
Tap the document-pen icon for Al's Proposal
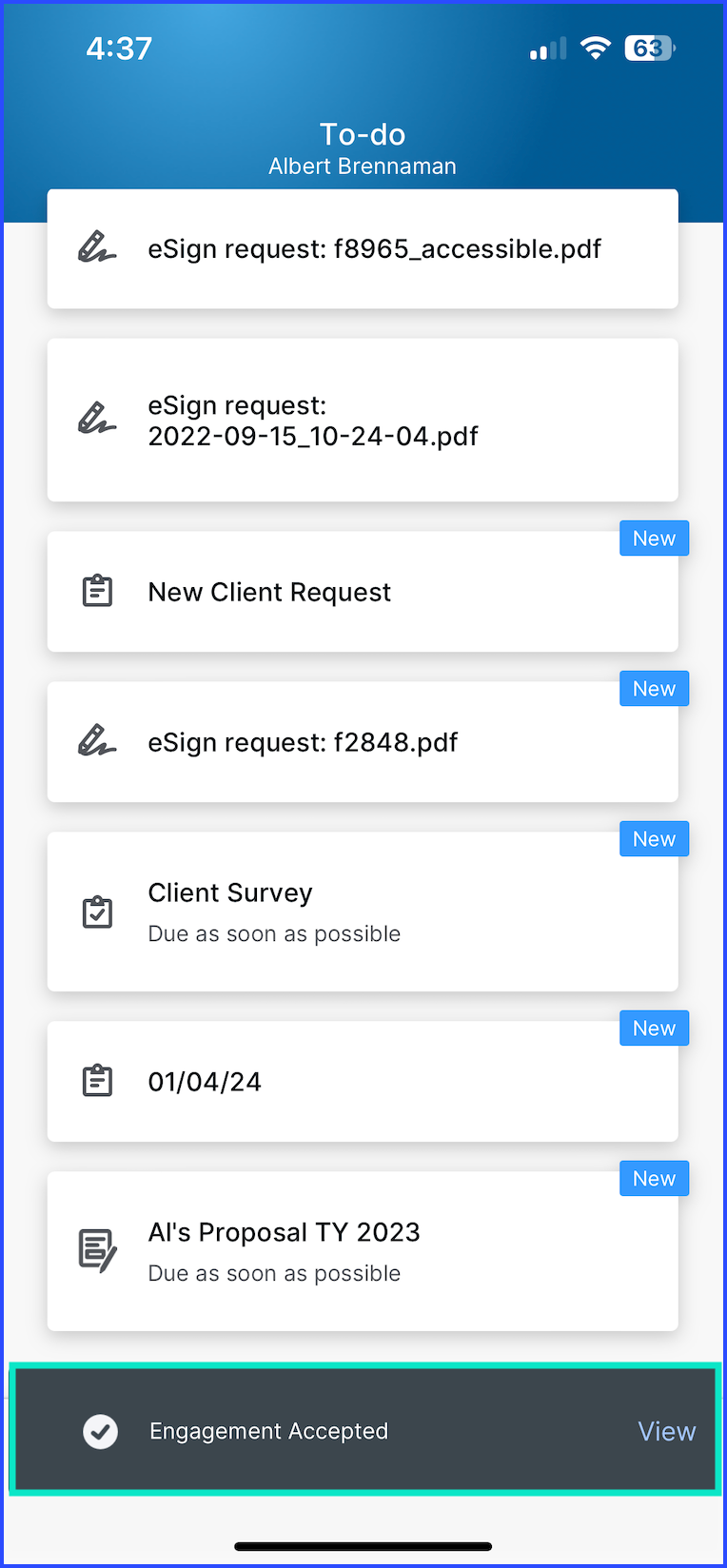point(97,1251)
